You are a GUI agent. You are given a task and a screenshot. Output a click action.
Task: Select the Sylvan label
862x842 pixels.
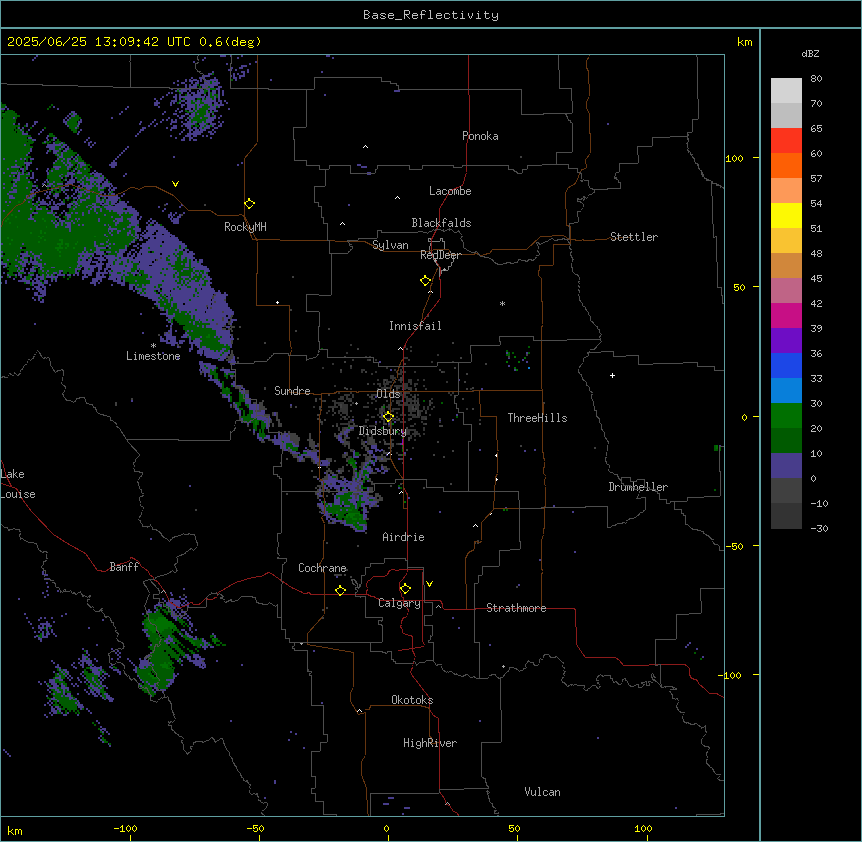point(390,245)
